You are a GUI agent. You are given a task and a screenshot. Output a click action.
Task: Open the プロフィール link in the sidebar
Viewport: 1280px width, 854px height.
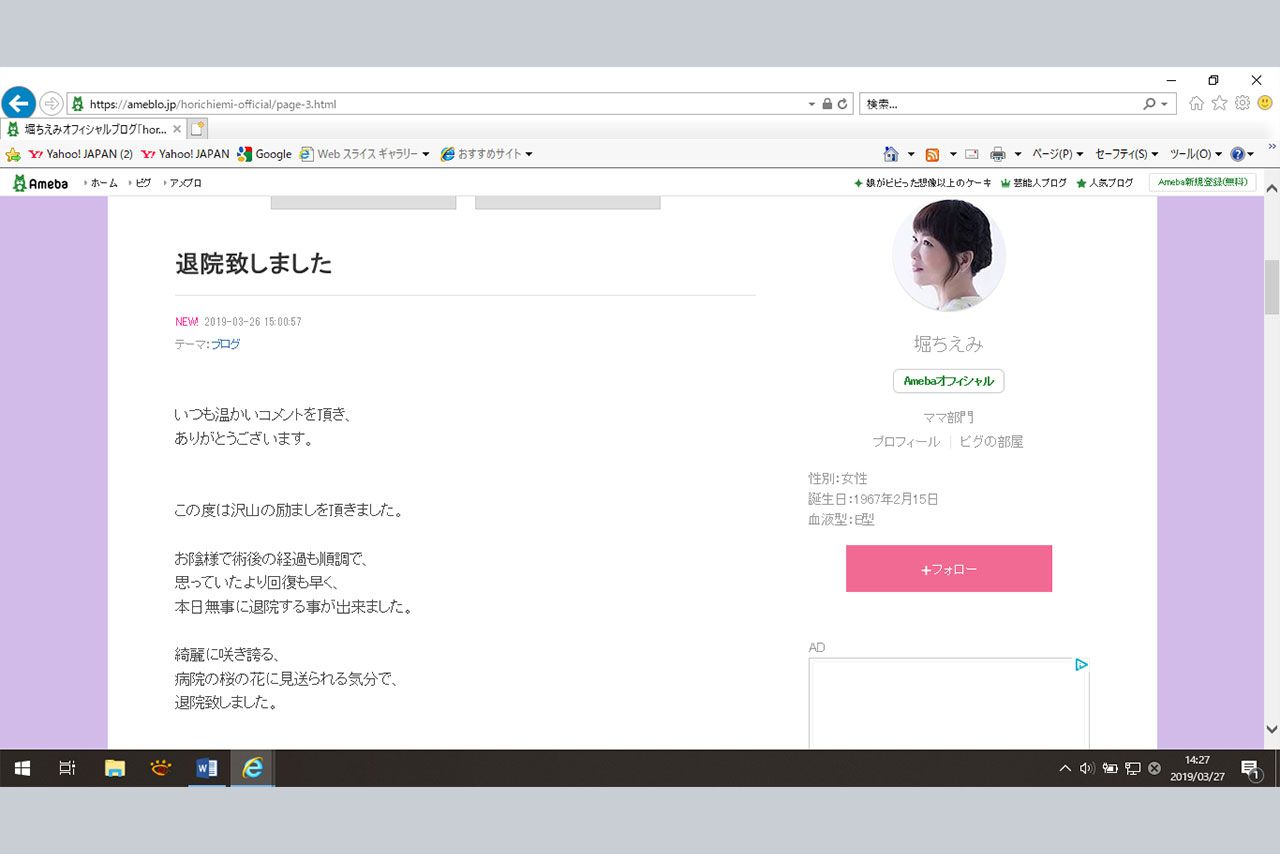[904, 441]
